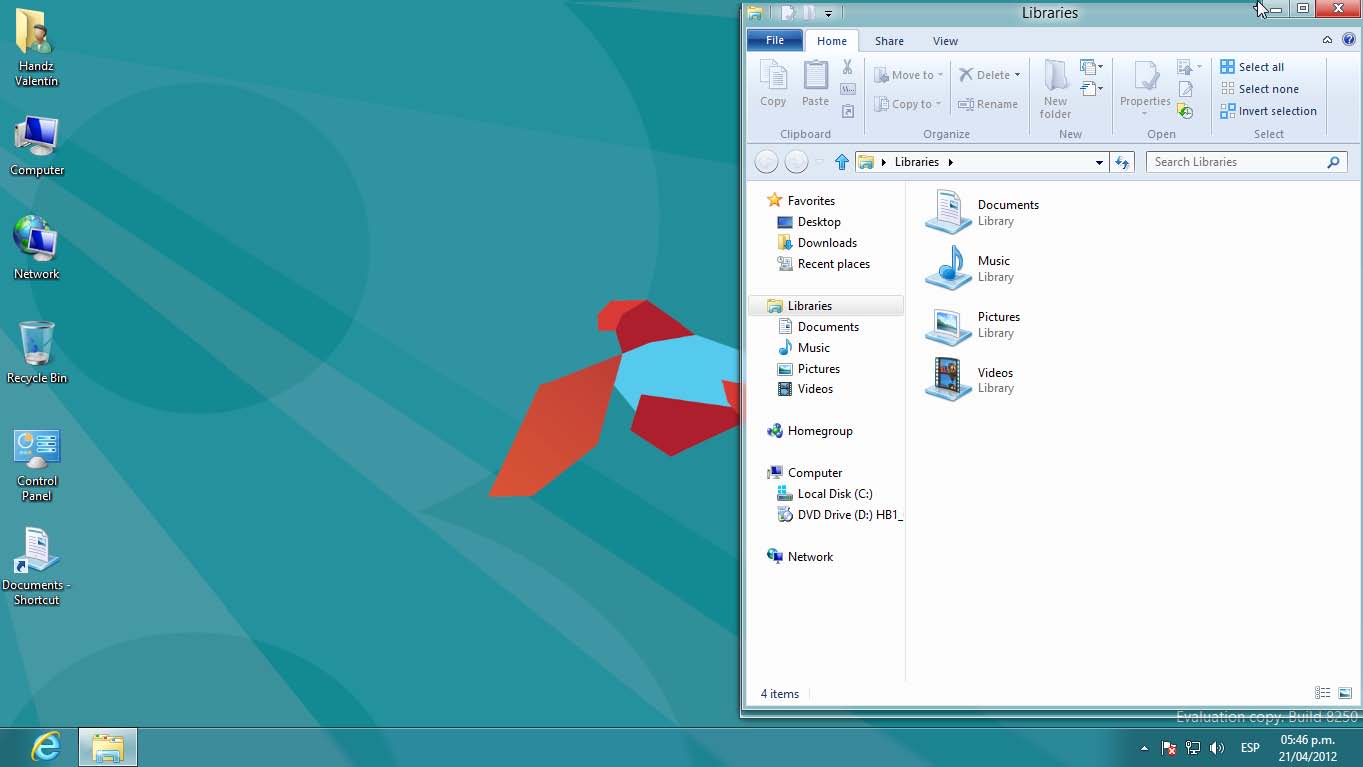Click the network tray icon
The image size is (1363, 767).
[1193, 748]
